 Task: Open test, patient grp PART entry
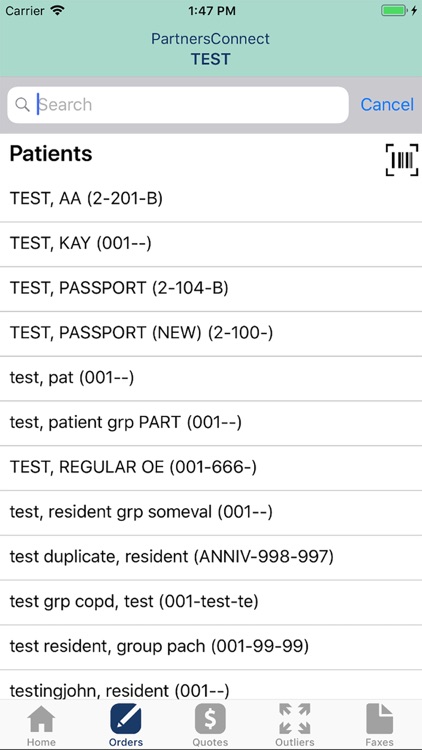tap(211, 423)
